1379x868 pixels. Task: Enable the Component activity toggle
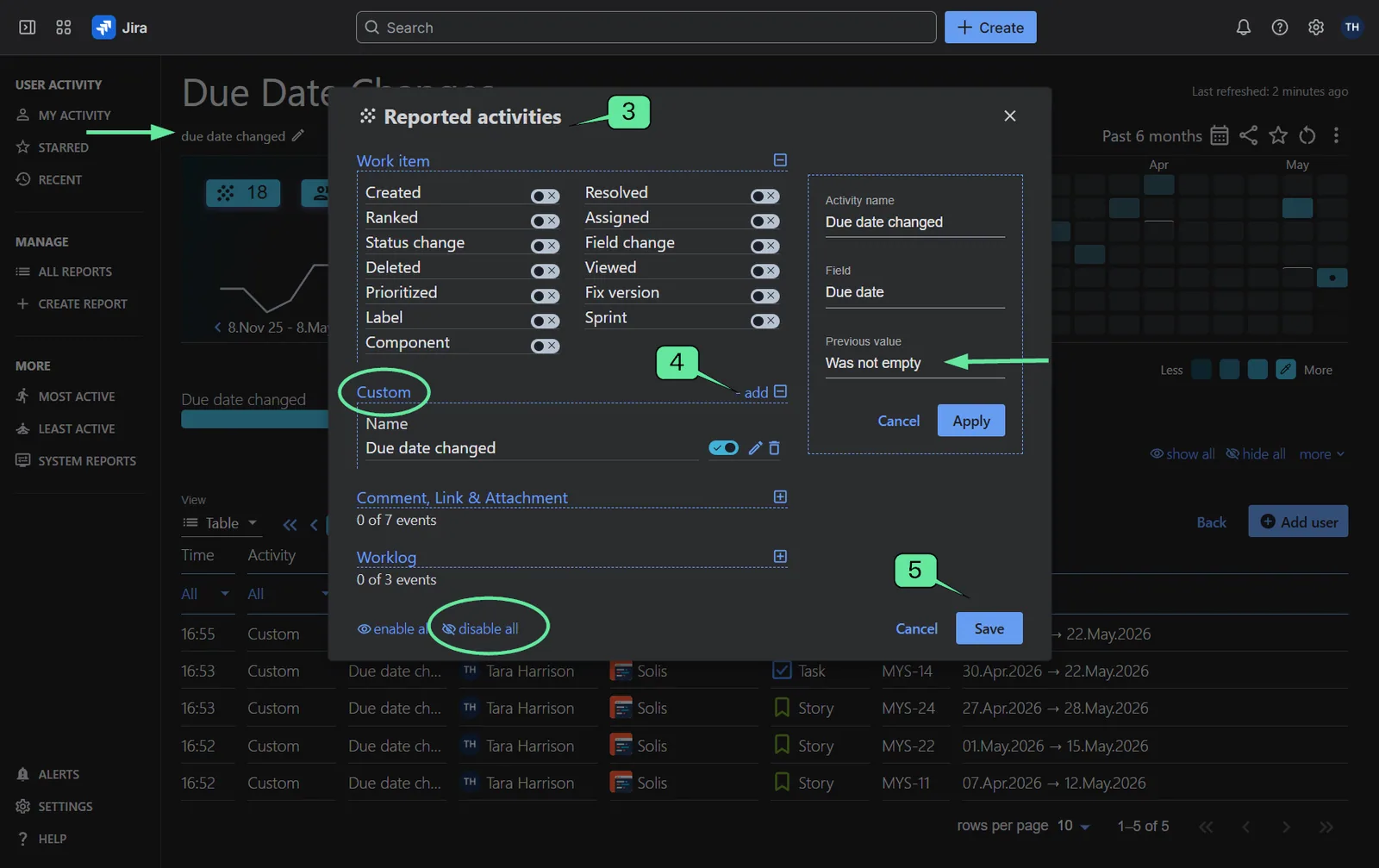coord(545,347)
